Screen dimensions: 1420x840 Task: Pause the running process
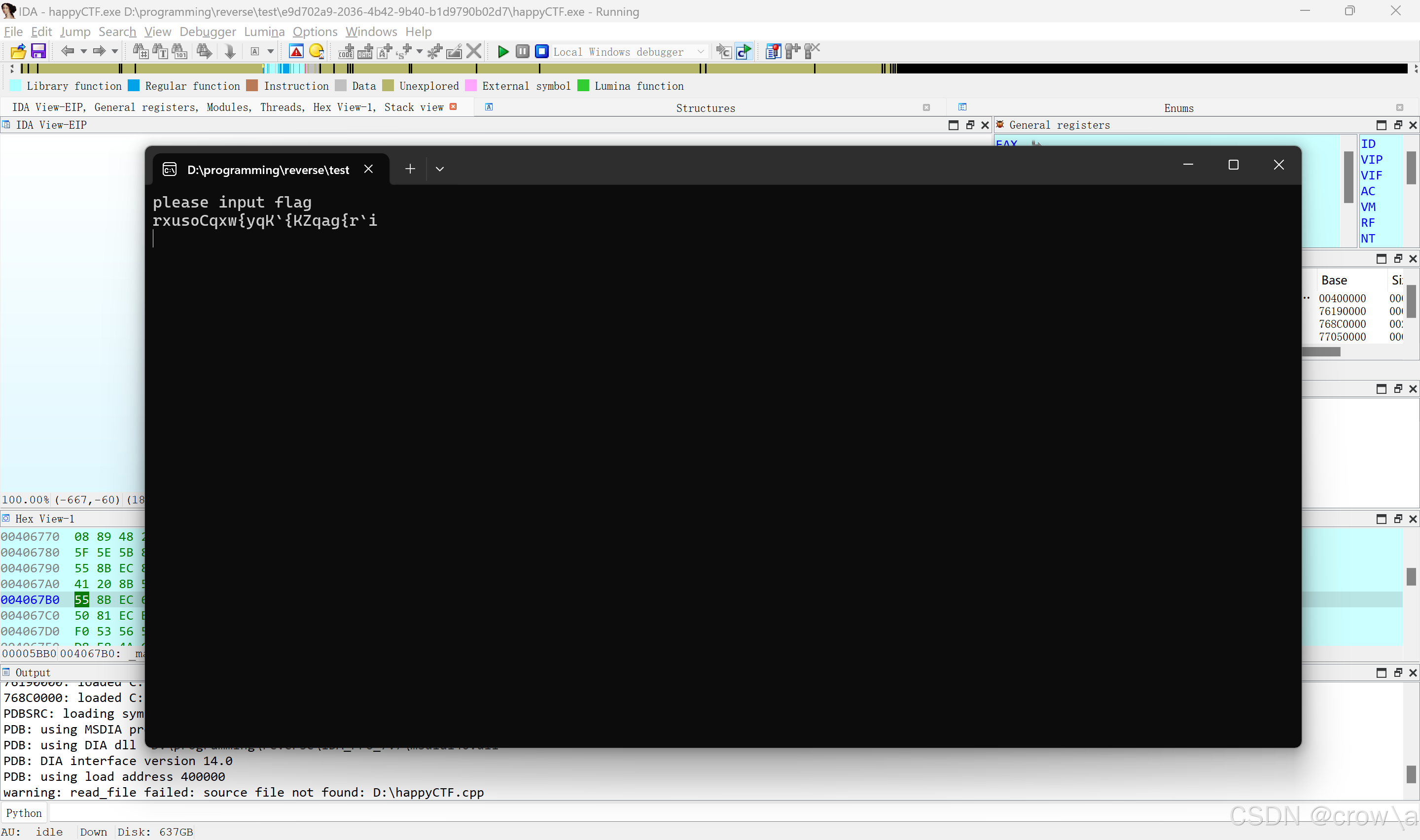click(x=522, y=51)
